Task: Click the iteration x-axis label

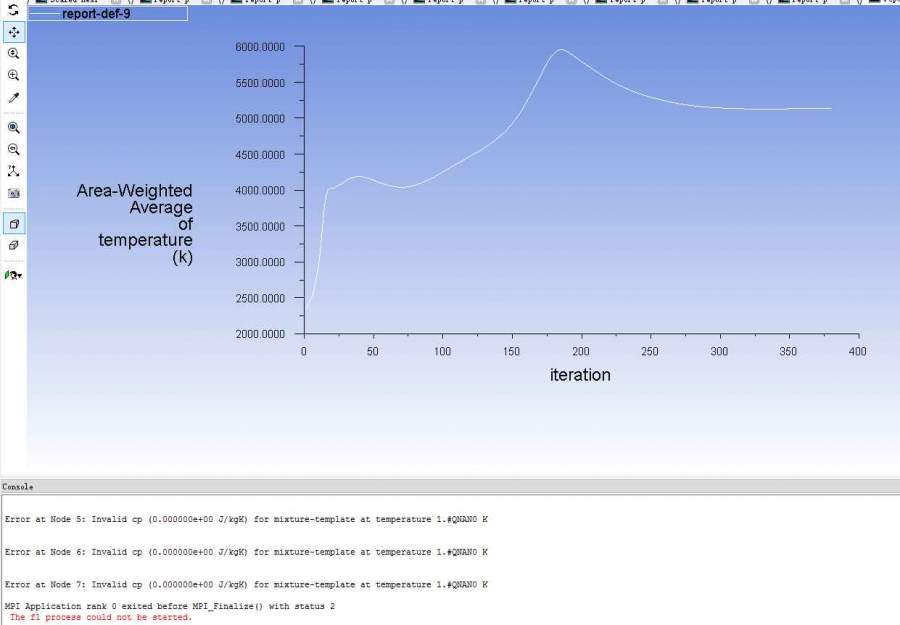Action: tap(580, 376)
